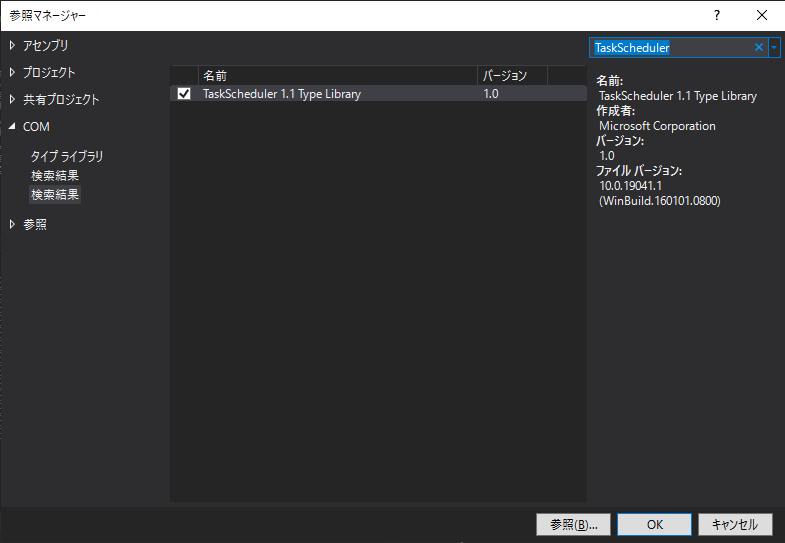The height and width of the screenshot is (543, 785).
Task: Select the TaskScheduler 1.1 Type Library row
Action: tap(282, 94)
